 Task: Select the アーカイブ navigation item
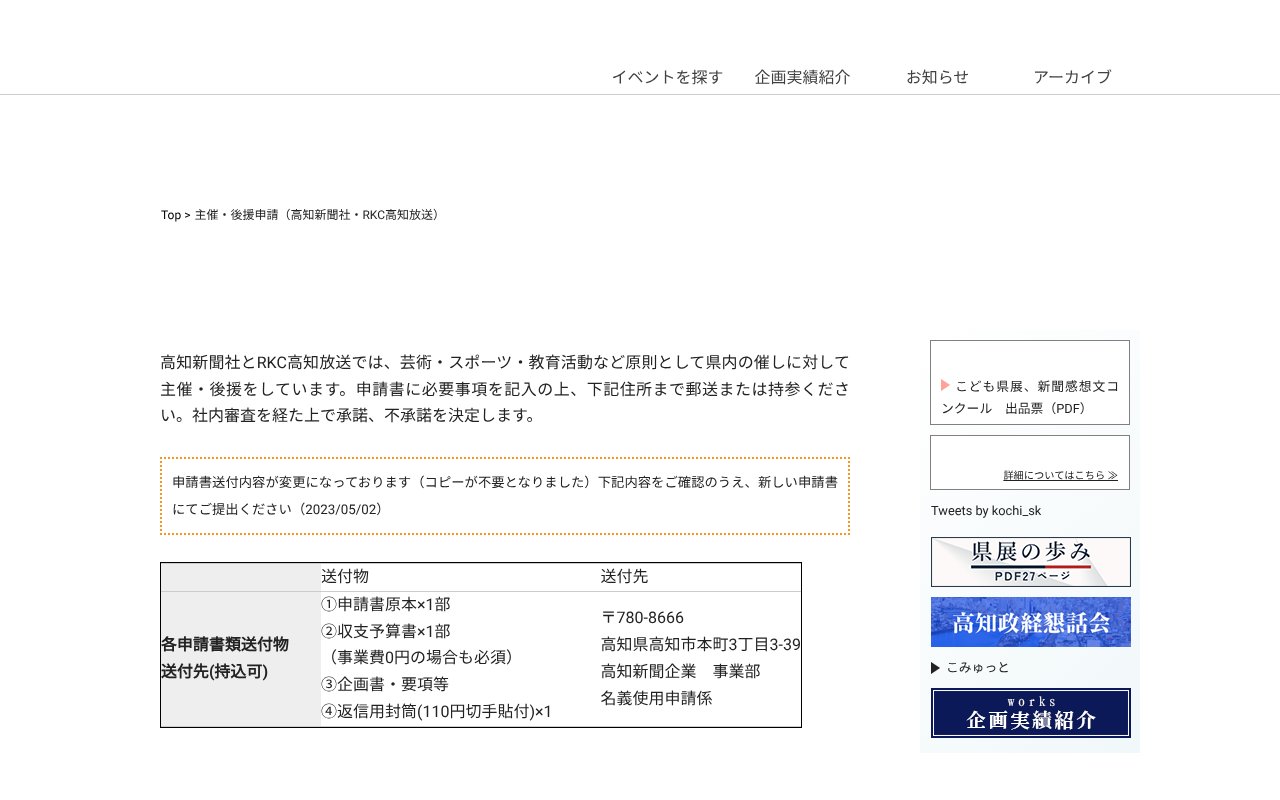pyautogui.click(x=1071, y=77)
